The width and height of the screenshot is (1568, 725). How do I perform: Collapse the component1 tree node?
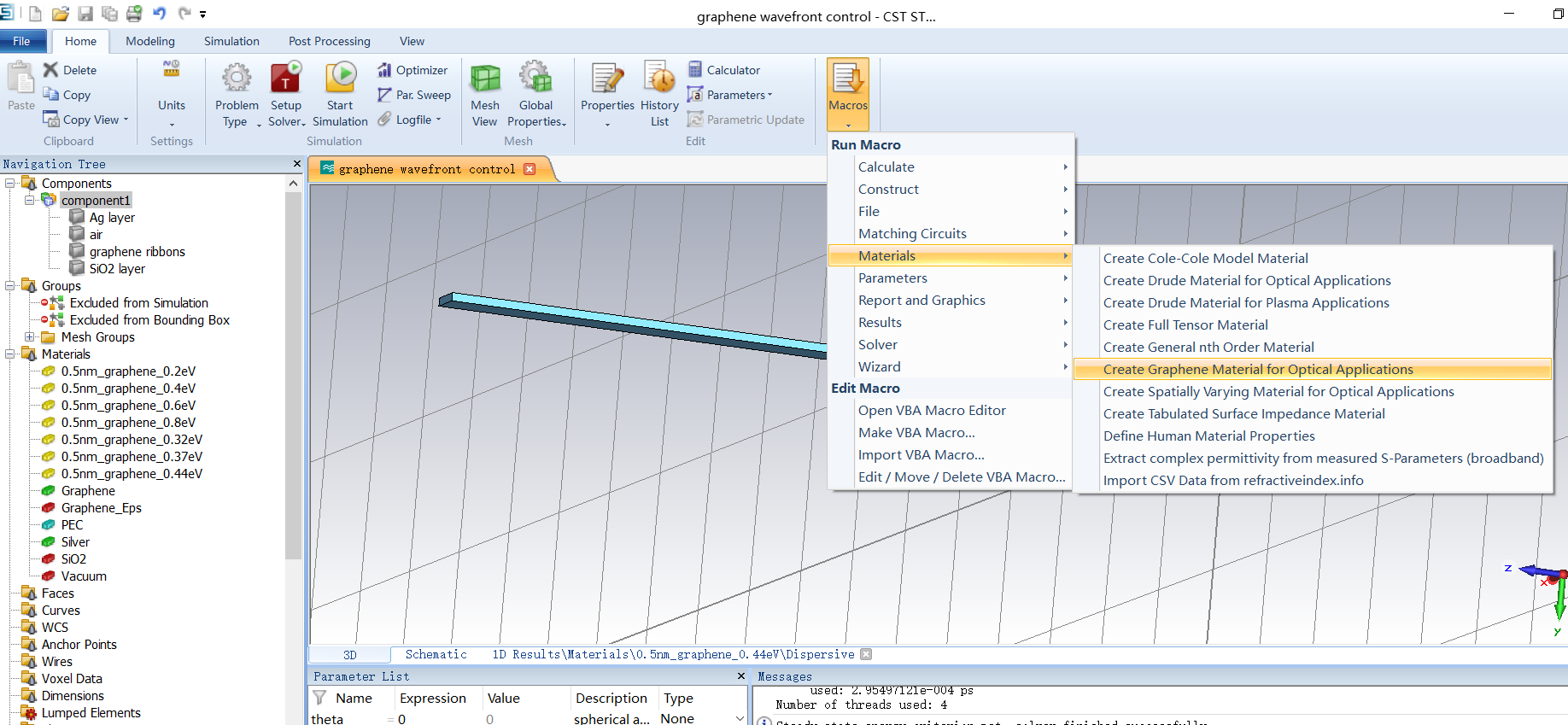click(30, 200)
